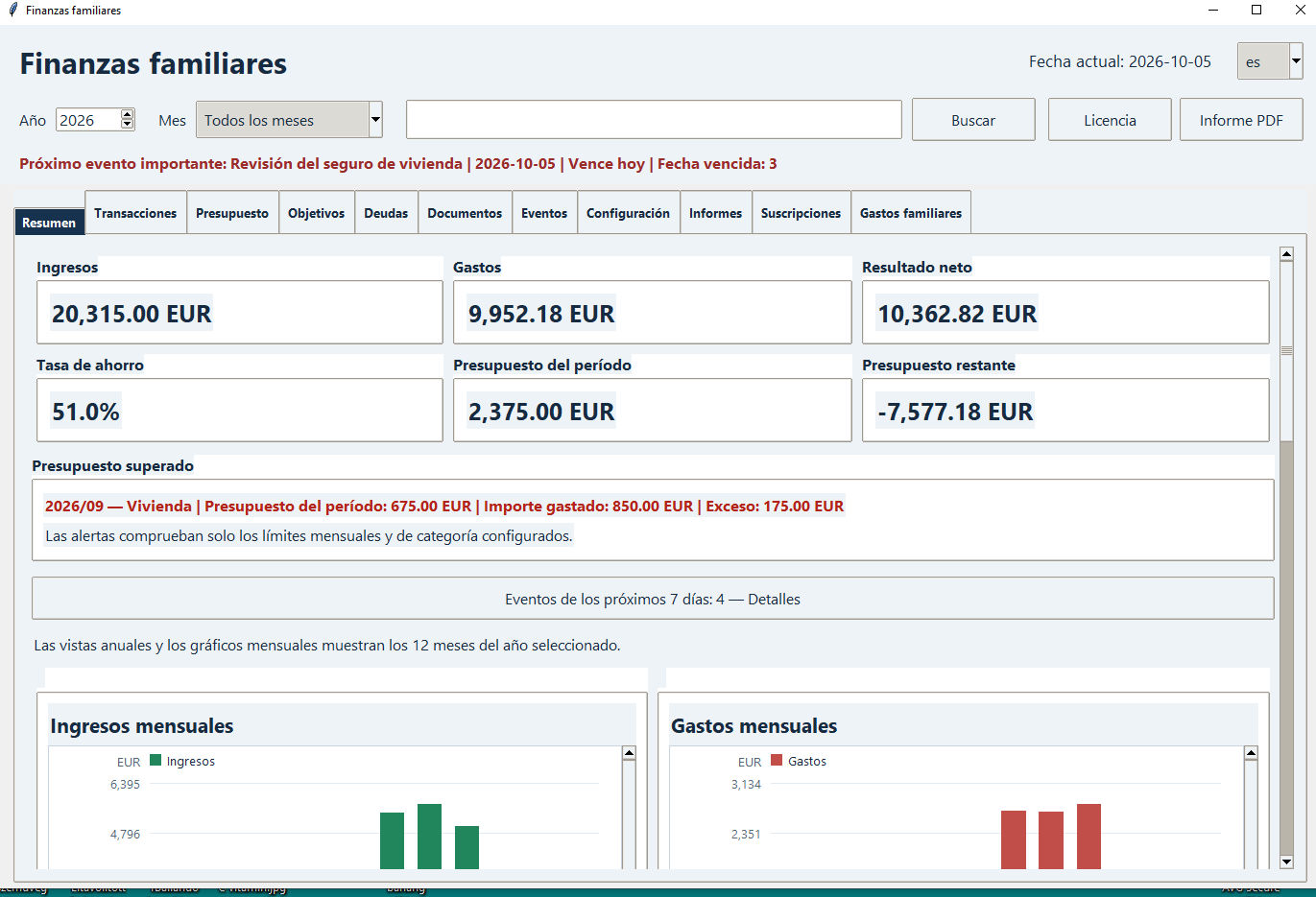Image resolution: width=1316 pixels, height=897 pixels.
Task: Click main panel scrollbar up arrow
Action: (1286, 254)
